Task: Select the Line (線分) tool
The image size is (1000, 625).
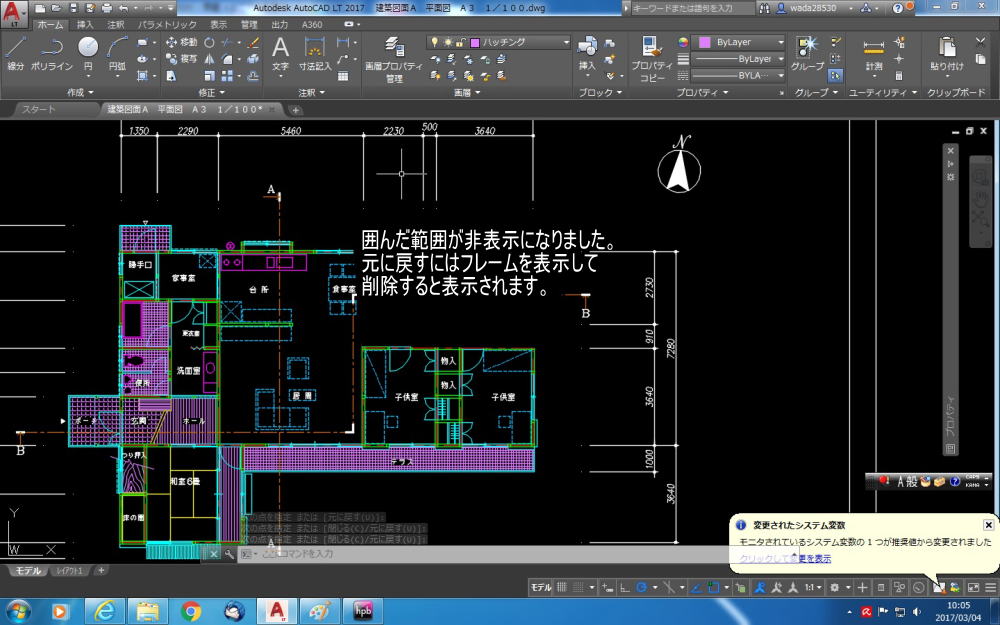Action: click(x=15, y=52)
